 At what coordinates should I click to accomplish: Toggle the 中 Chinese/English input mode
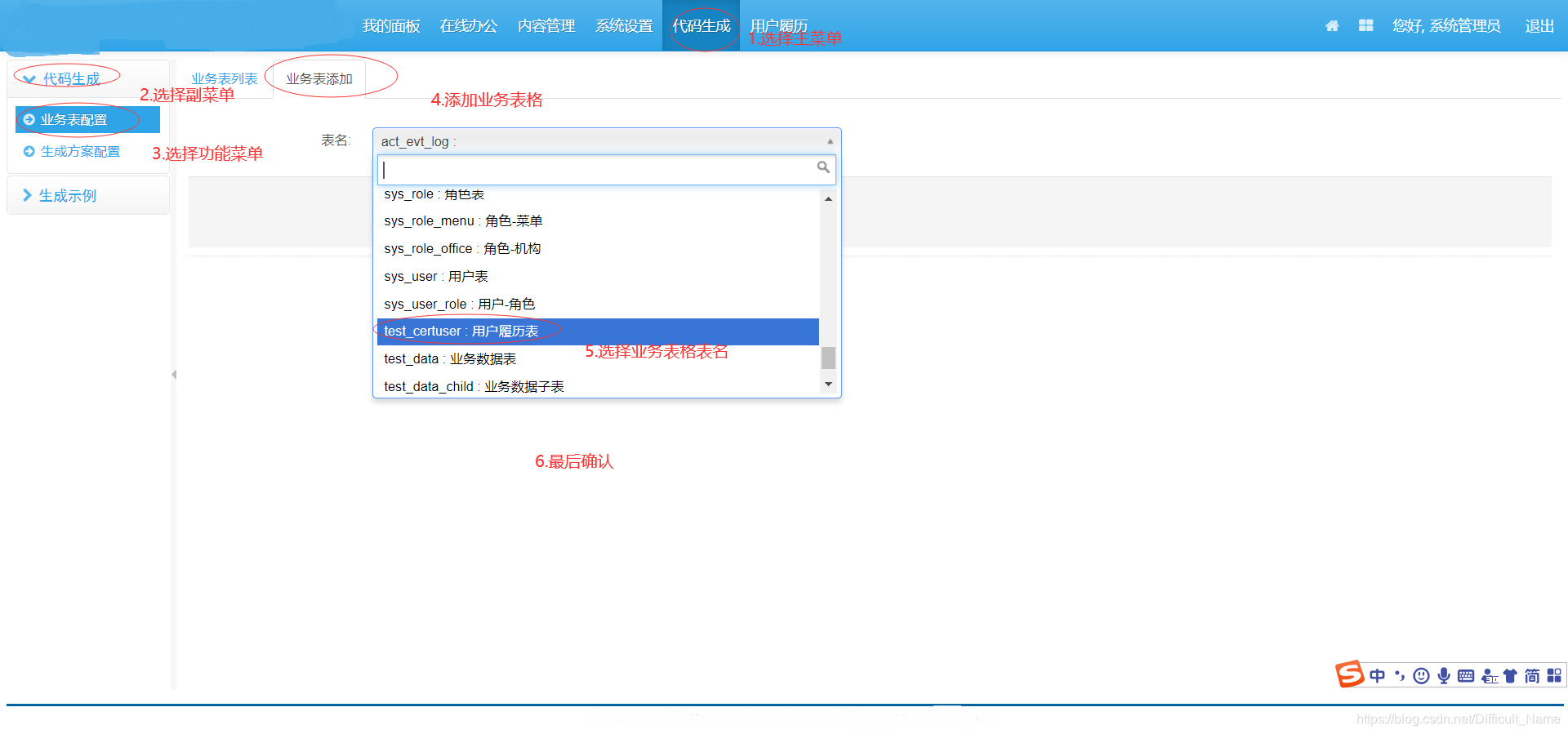(1378, 675)
